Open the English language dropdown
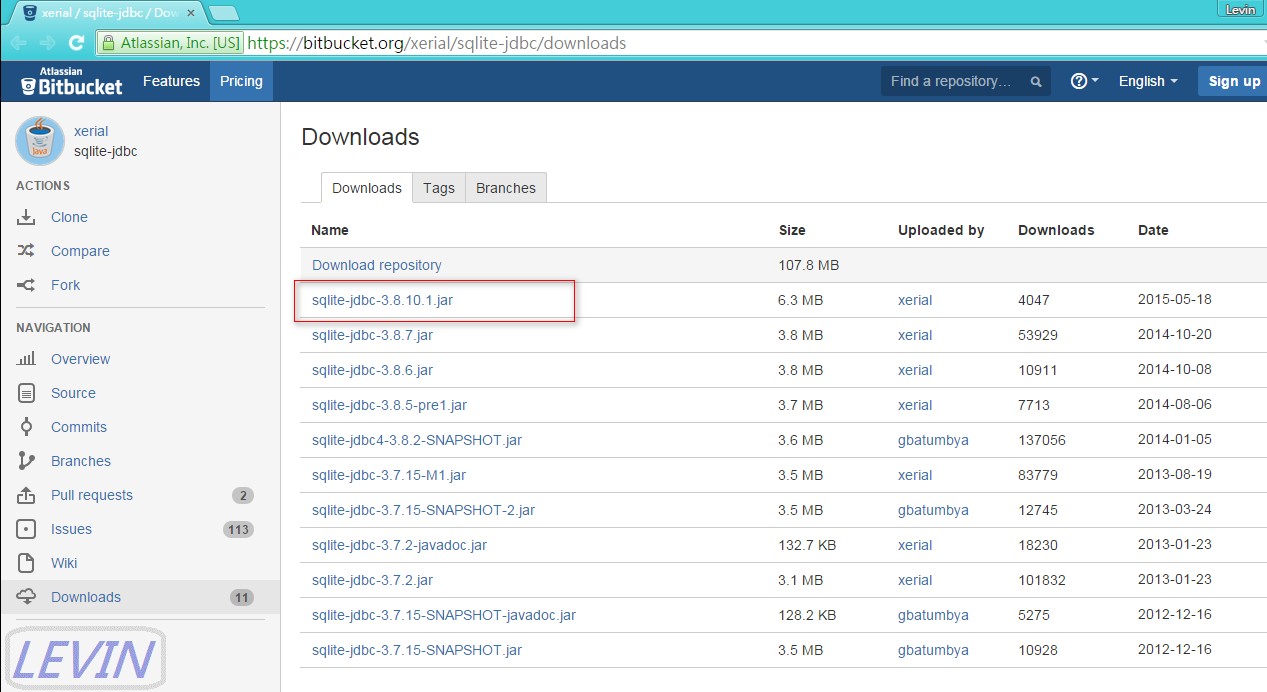This screenshot has width=1267, height=692. coord(1146,81)
